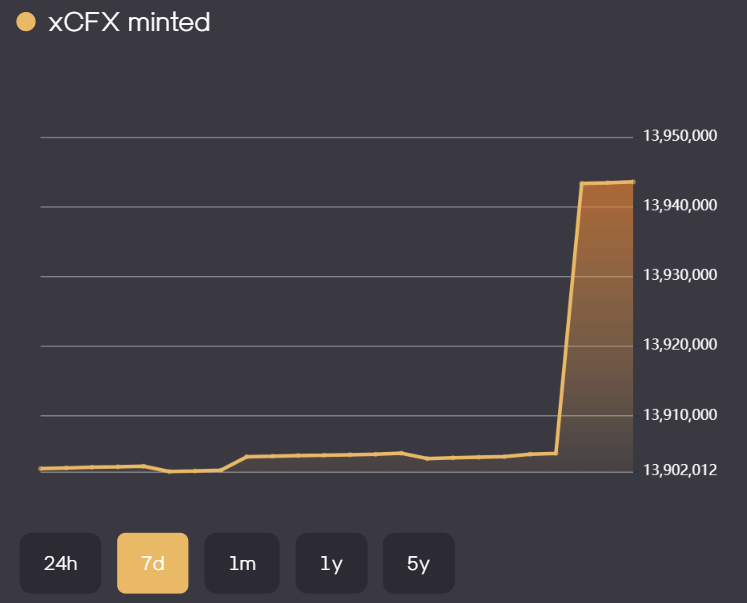747x603 pixels.
Task: Click the last data point of the line
Action: pos(633,182)
